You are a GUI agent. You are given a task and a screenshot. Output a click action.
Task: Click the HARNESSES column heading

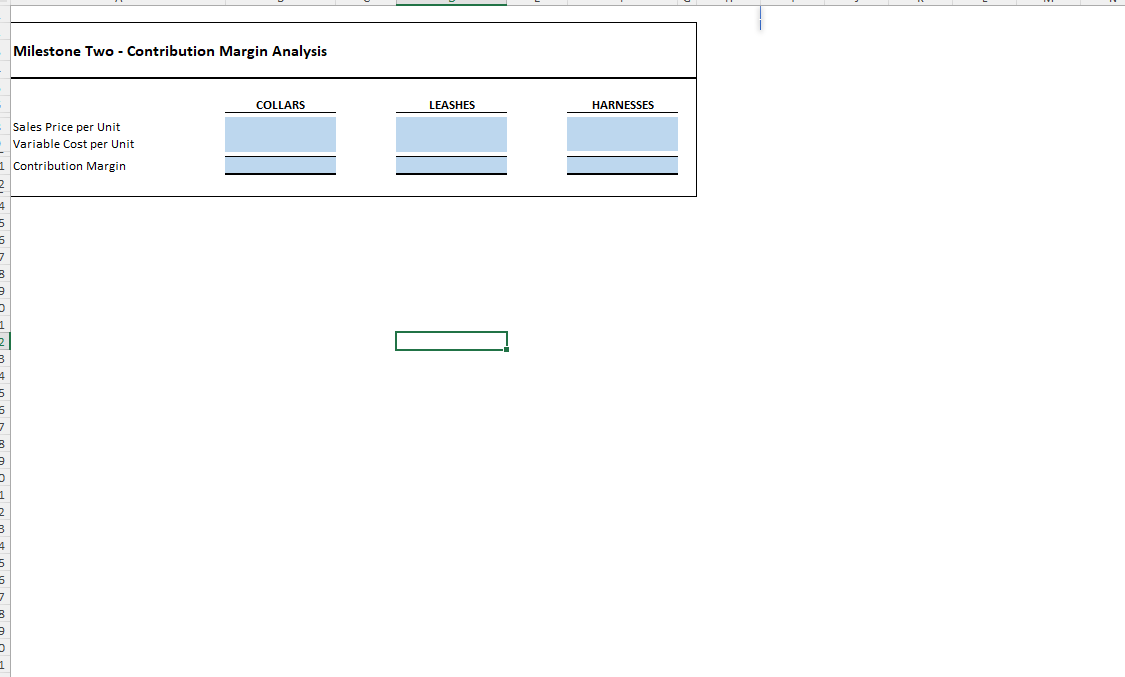[622, 105]
